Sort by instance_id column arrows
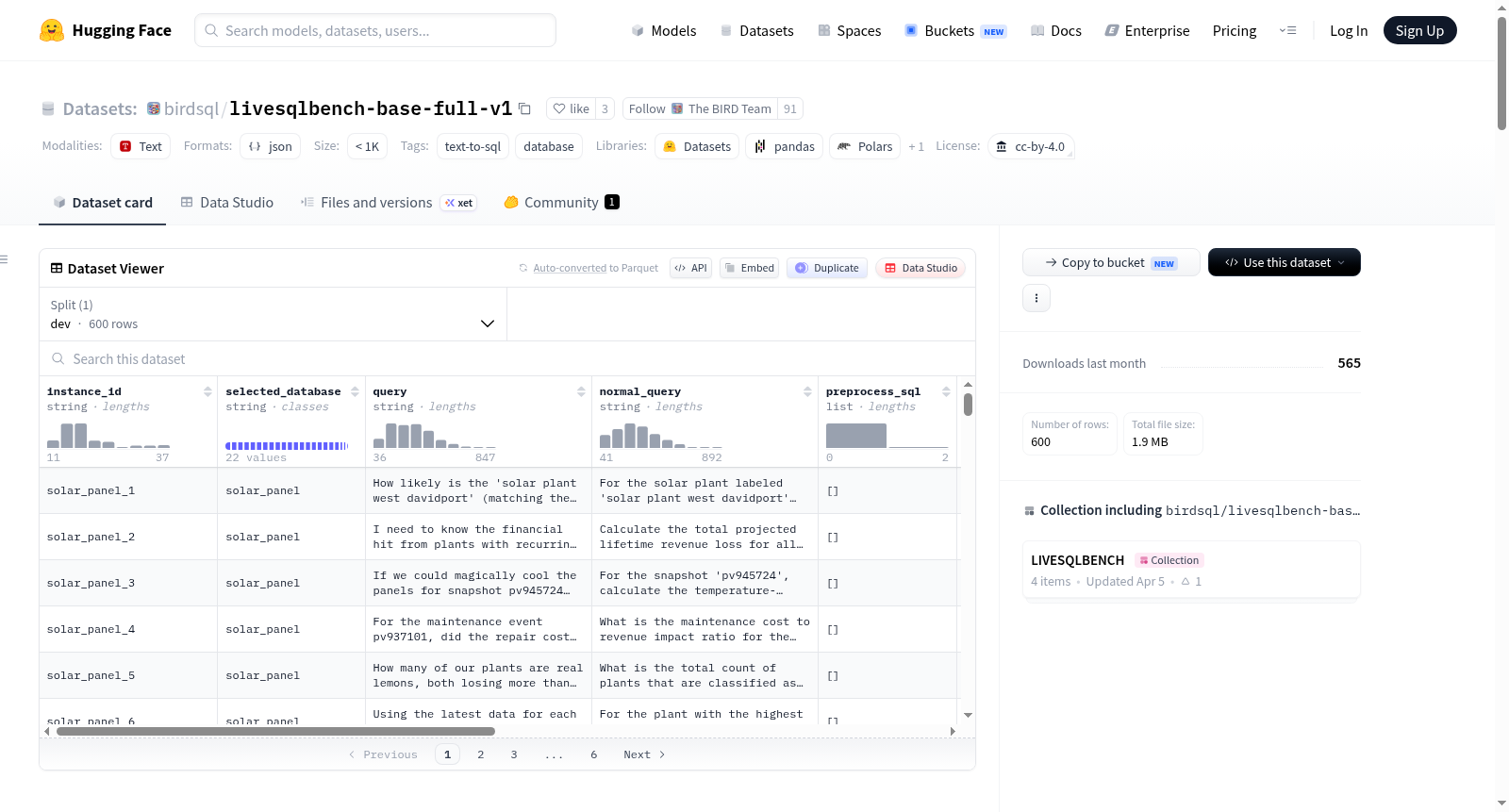 pyautogui.click(x=207, y=391)
